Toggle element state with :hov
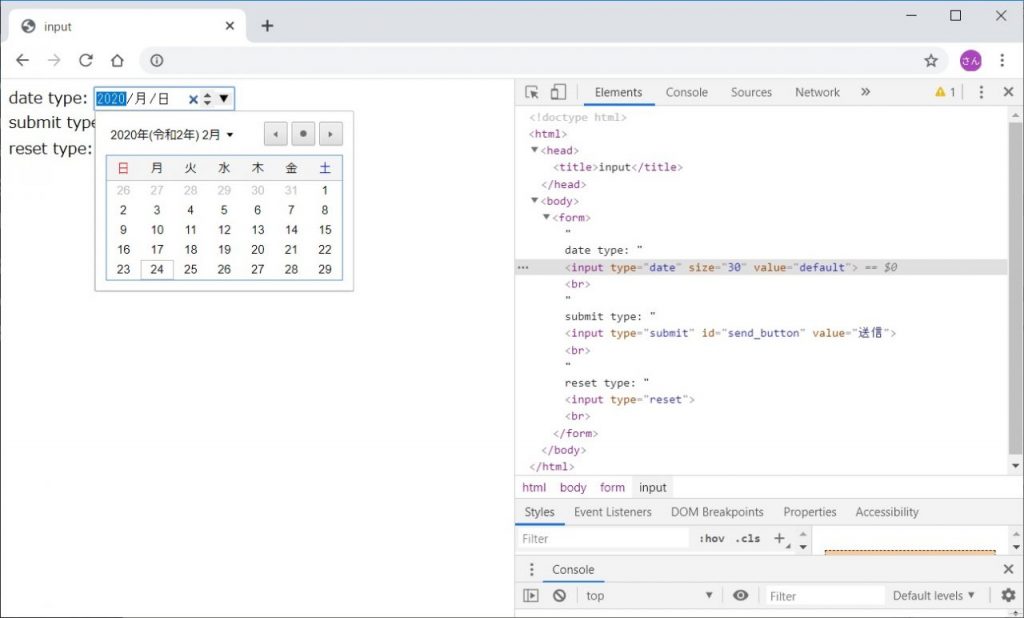The height and width of the screenshot is (618, 1024). 710,538
